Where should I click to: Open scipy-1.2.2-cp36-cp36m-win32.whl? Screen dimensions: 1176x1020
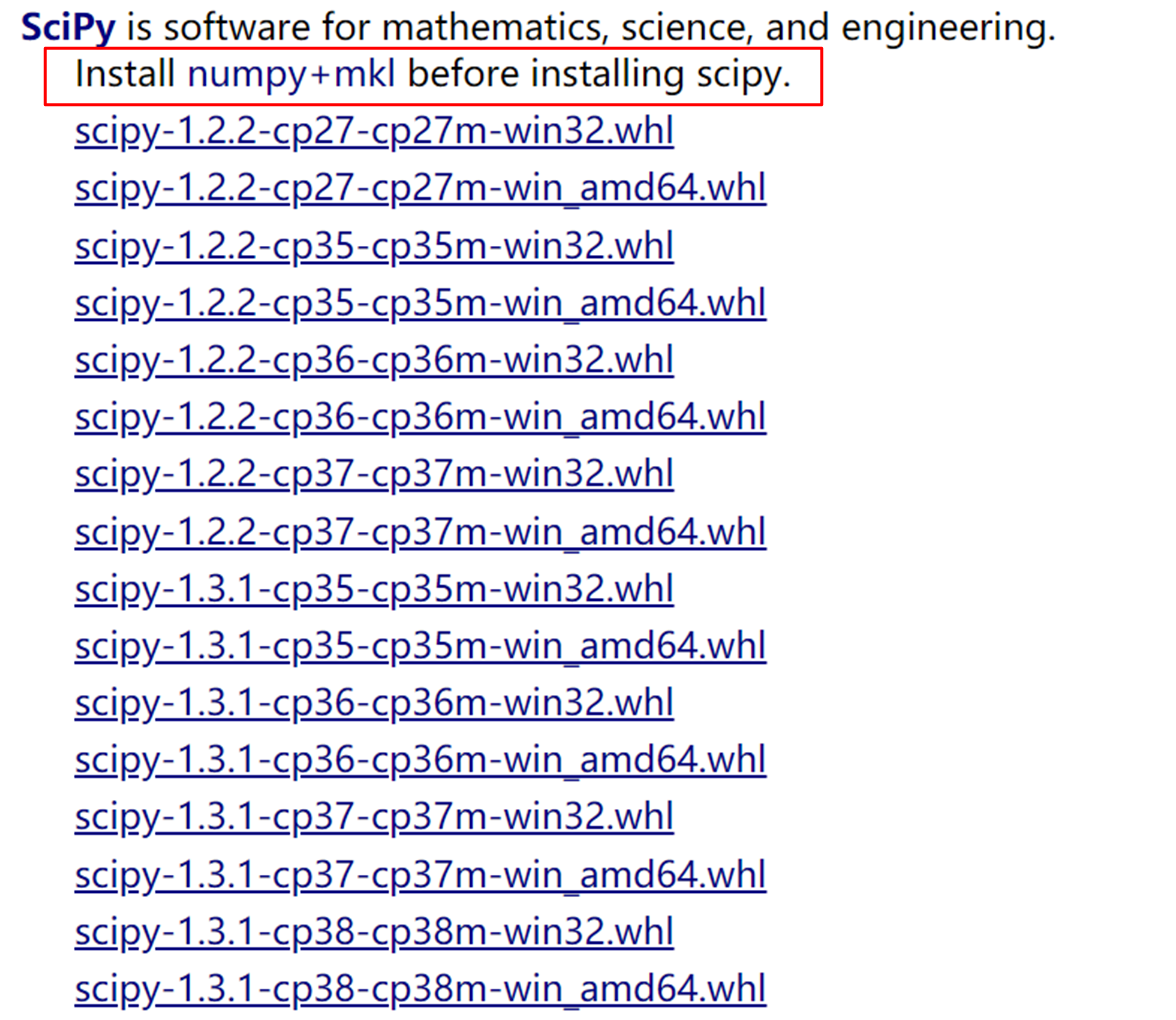tap(374, 361)
